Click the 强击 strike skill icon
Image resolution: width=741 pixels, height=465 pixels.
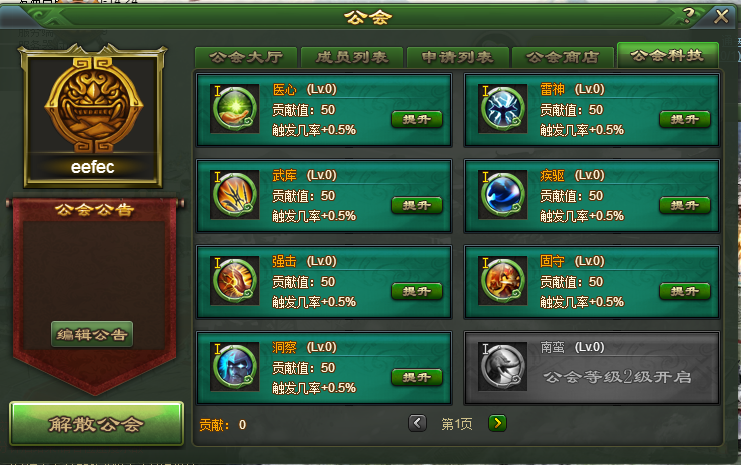pyautogui.click(x=235, y=281)
